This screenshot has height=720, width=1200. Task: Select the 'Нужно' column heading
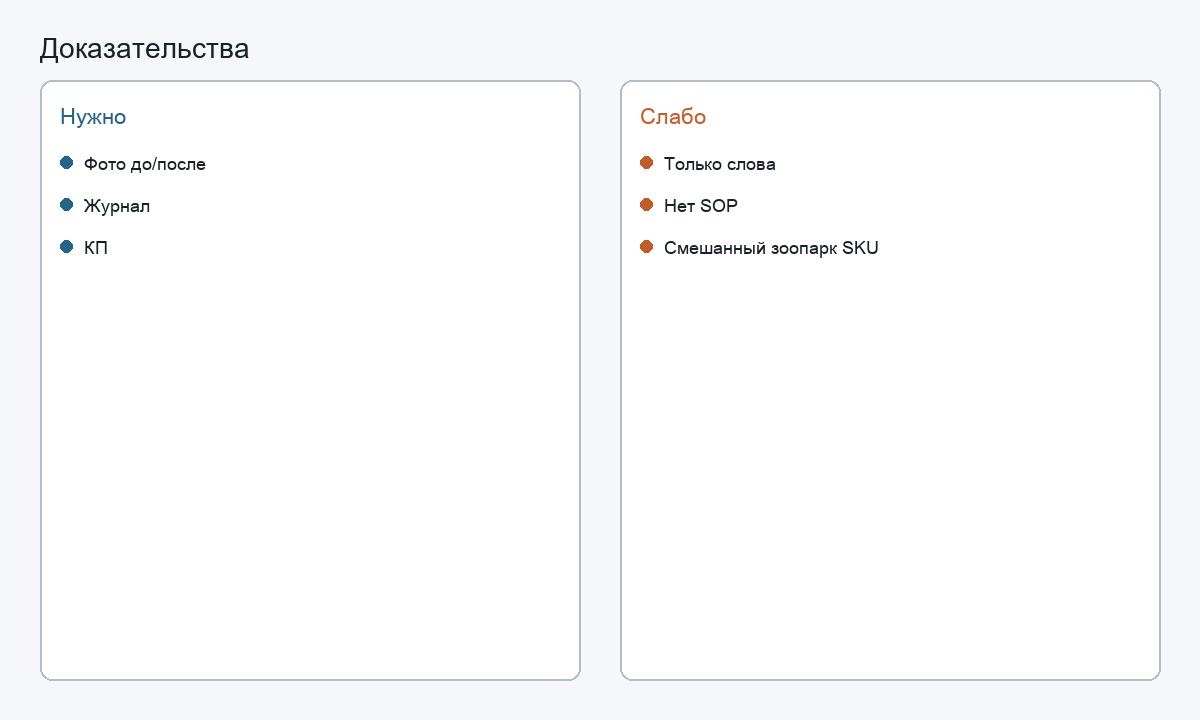(x=93, y=117)
